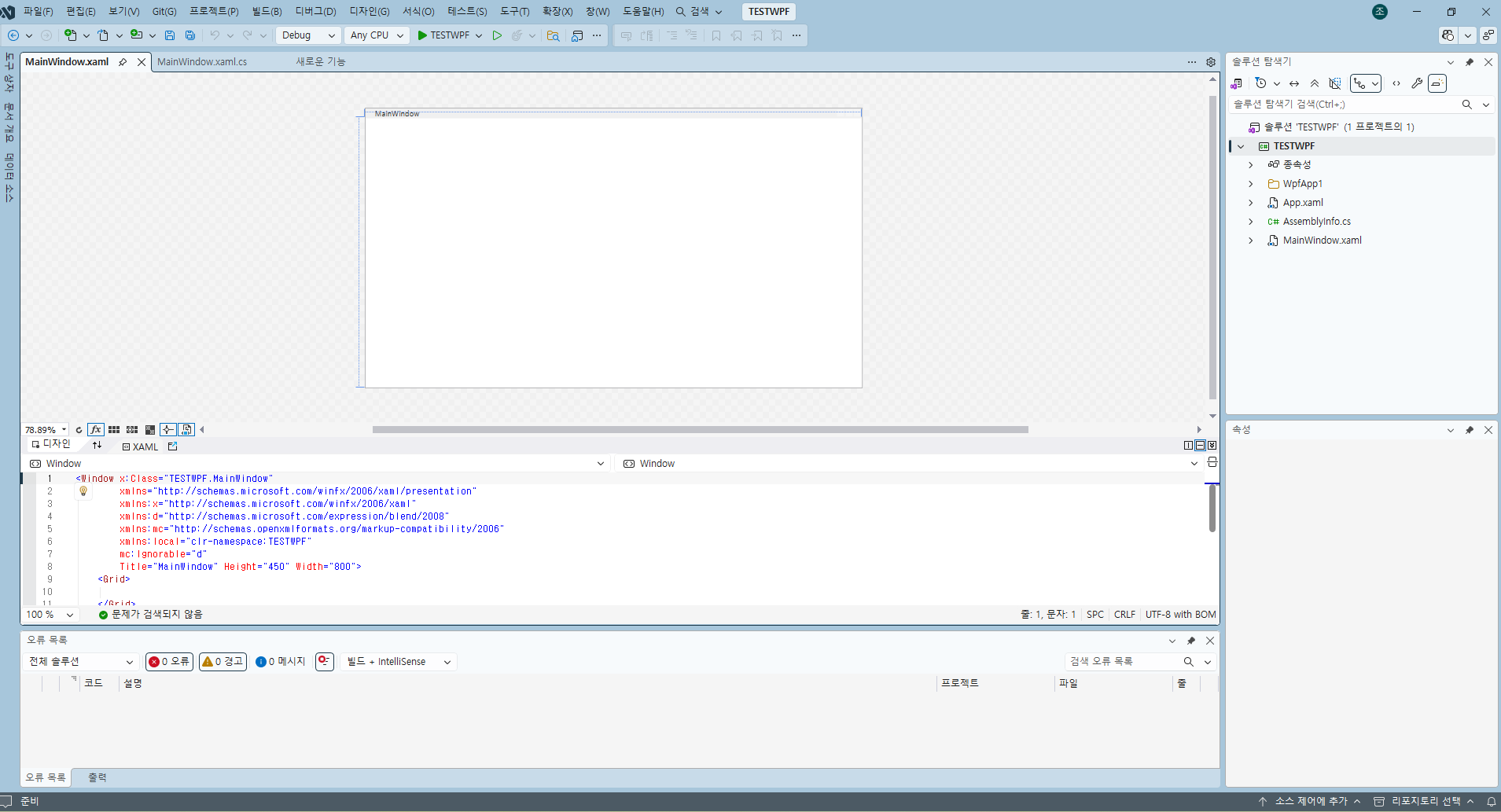Image resolution: width=1501 pixels, height=812 pixels.
Task: Click the collapse pane icon by split buttons
Action: [1212, 446]
